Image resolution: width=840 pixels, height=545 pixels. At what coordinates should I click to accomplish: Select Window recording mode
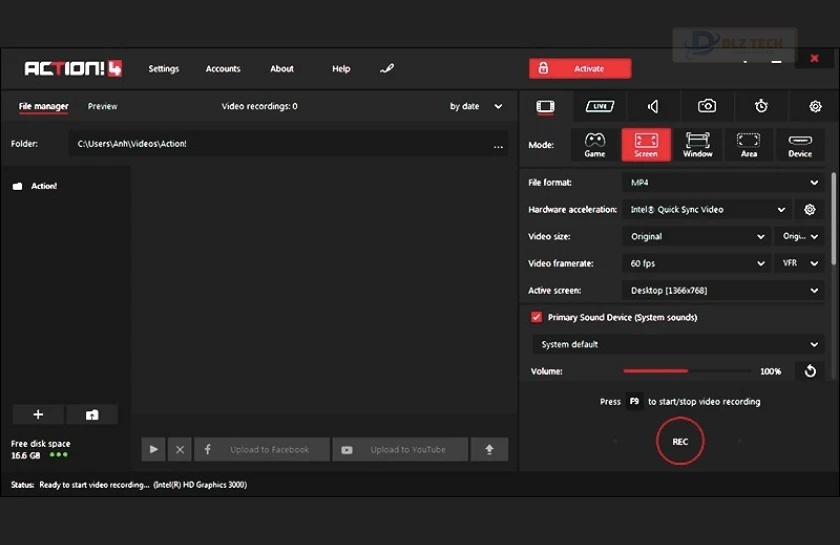tap(698, 145)
